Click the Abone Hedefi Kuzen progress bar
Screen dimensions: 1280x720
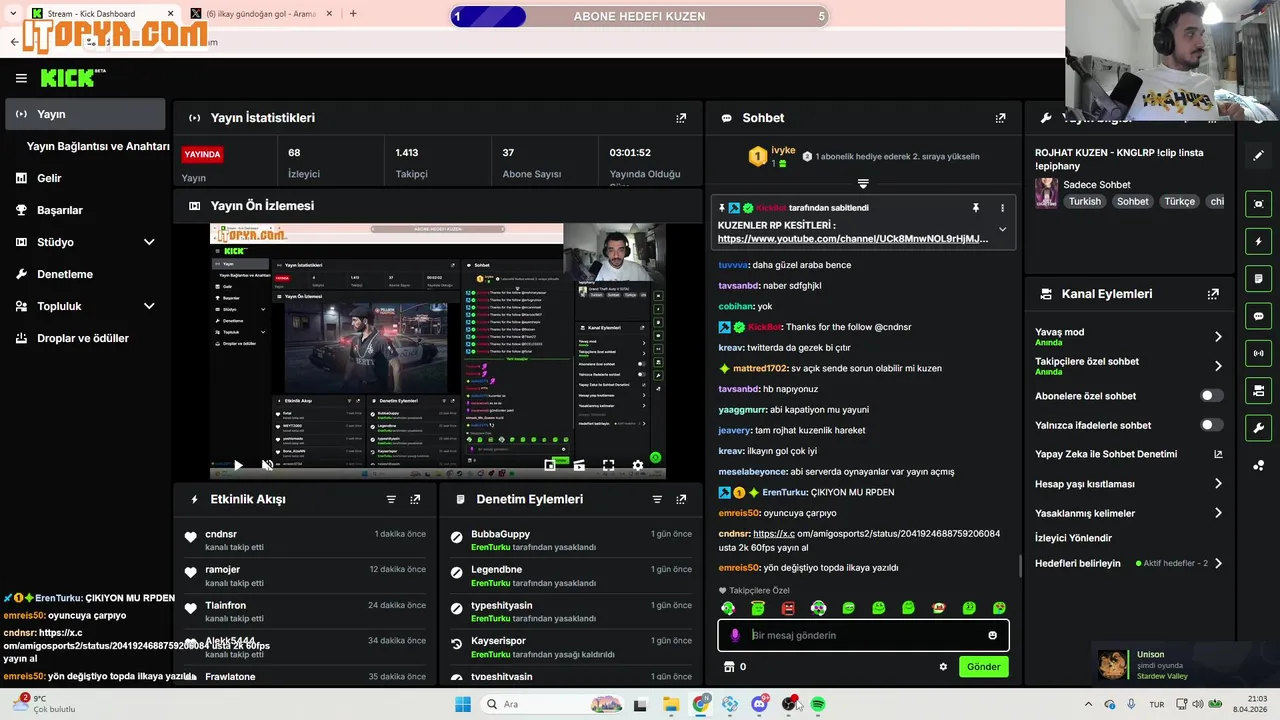(x=640, y=17)
